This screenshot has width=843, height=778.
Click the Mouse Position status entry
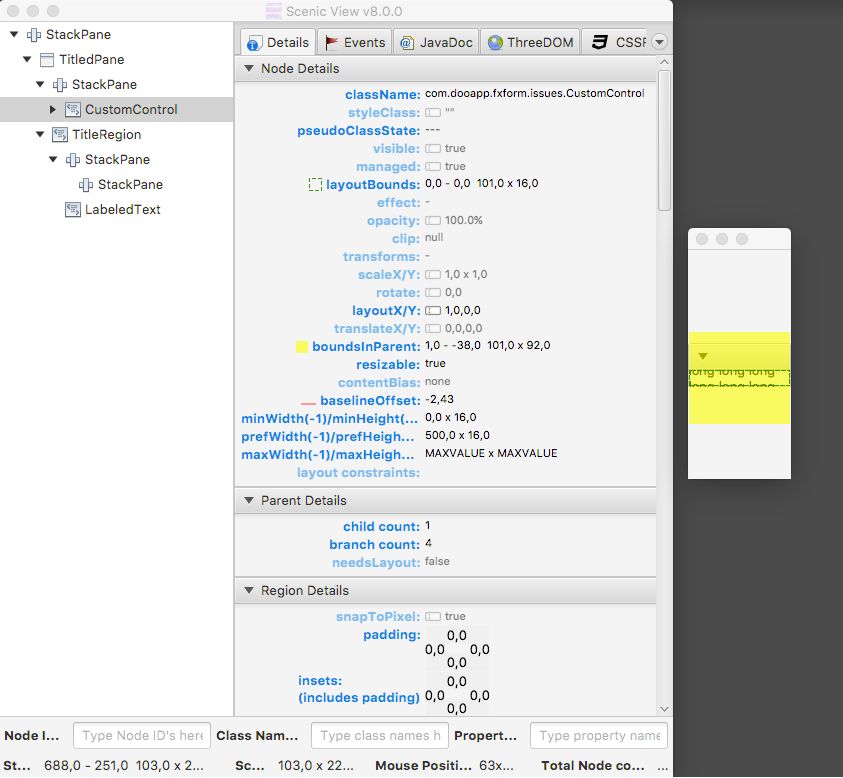445,766
